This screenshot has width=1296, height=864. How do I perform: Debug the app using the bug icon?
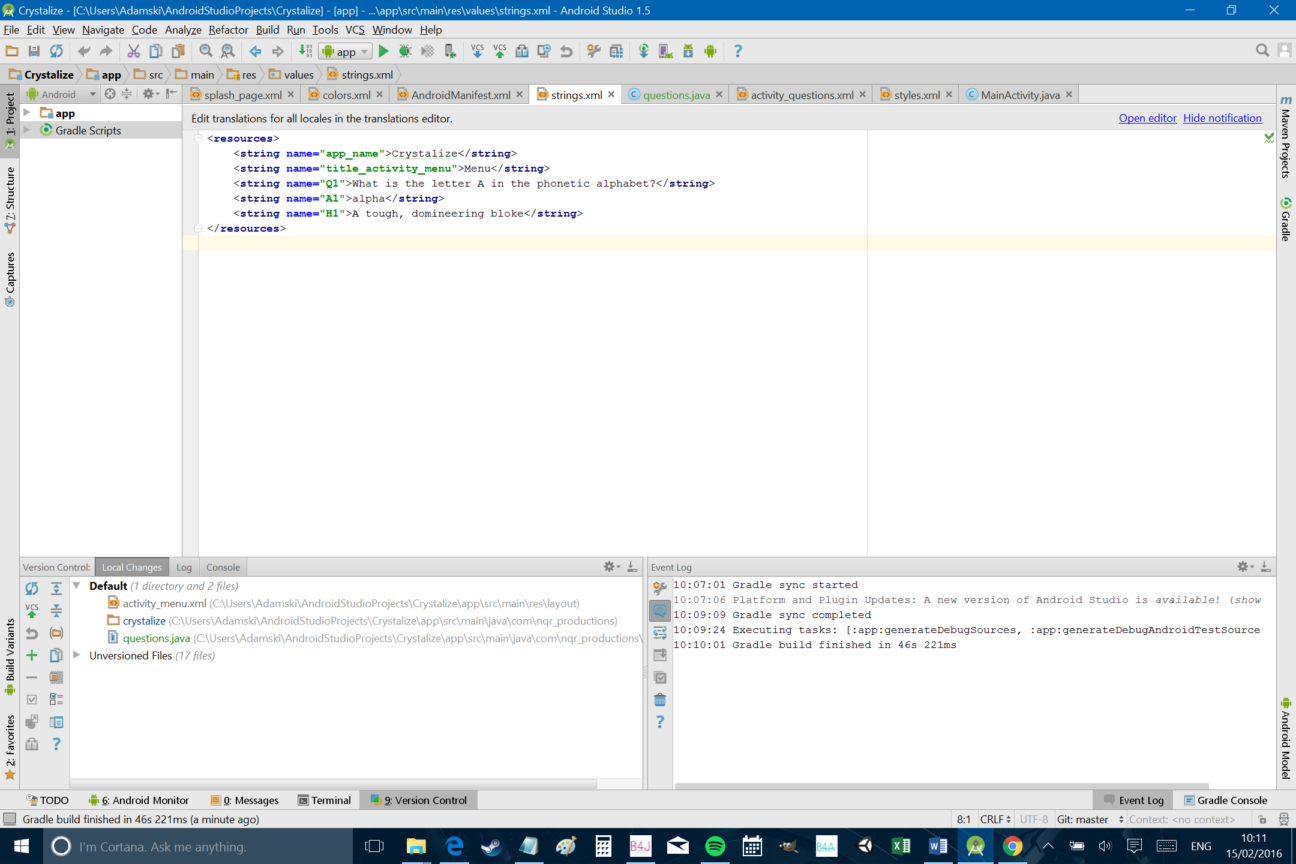coord(406,51)
